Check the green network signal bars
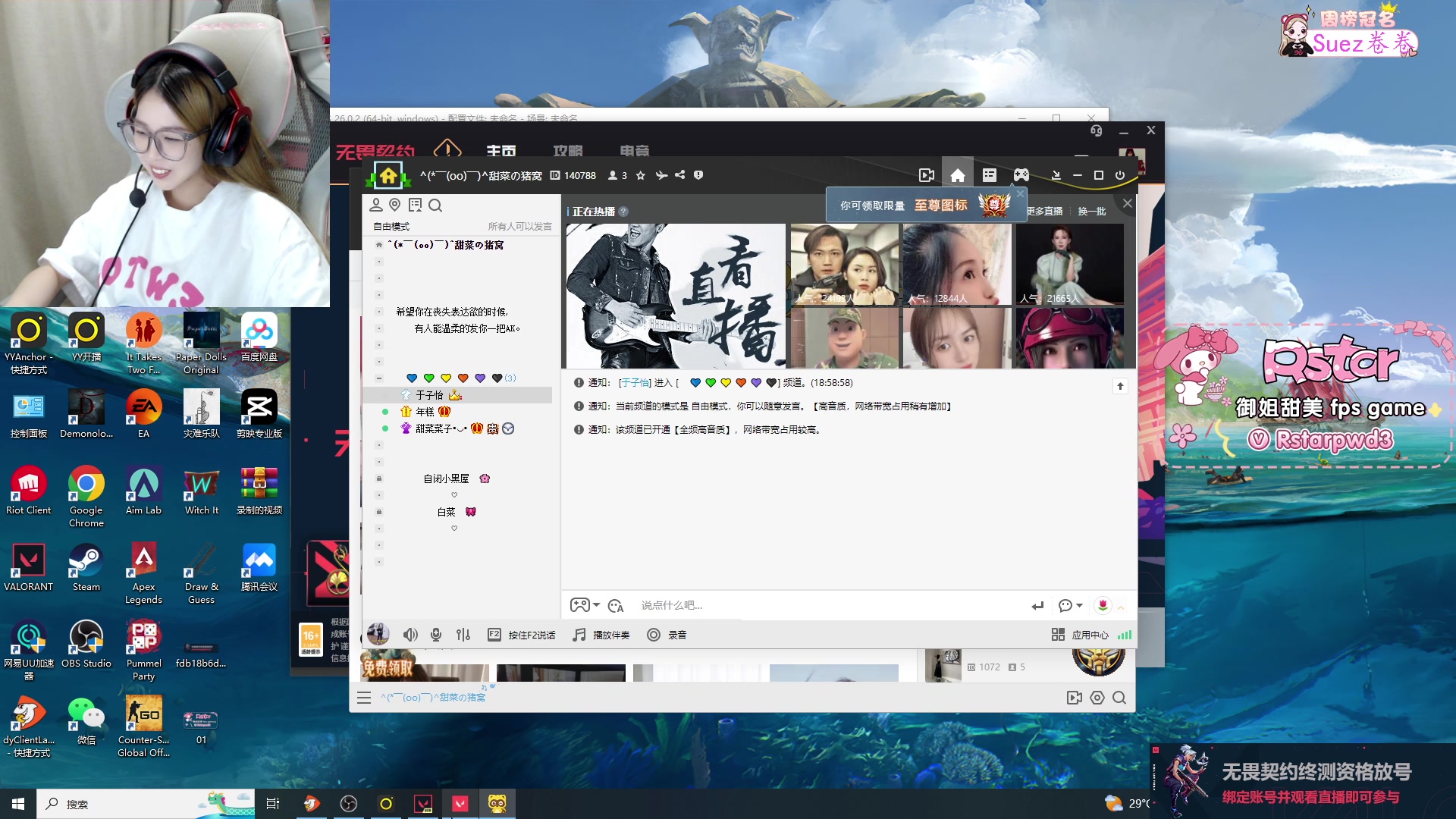 pos(1125,635)
